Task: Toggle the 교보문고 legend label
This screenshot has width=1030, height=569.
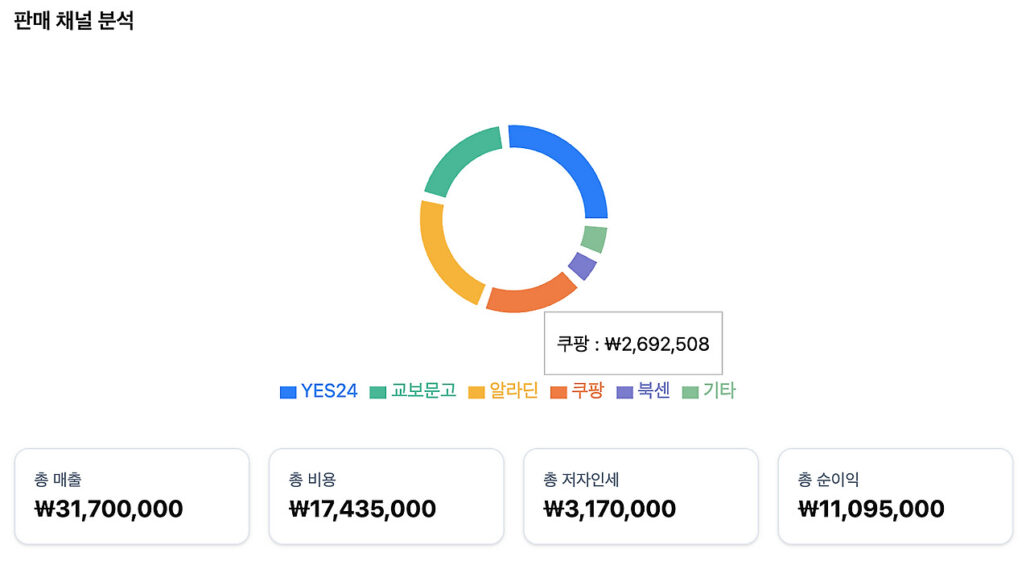Action: [x=423, y=391]
